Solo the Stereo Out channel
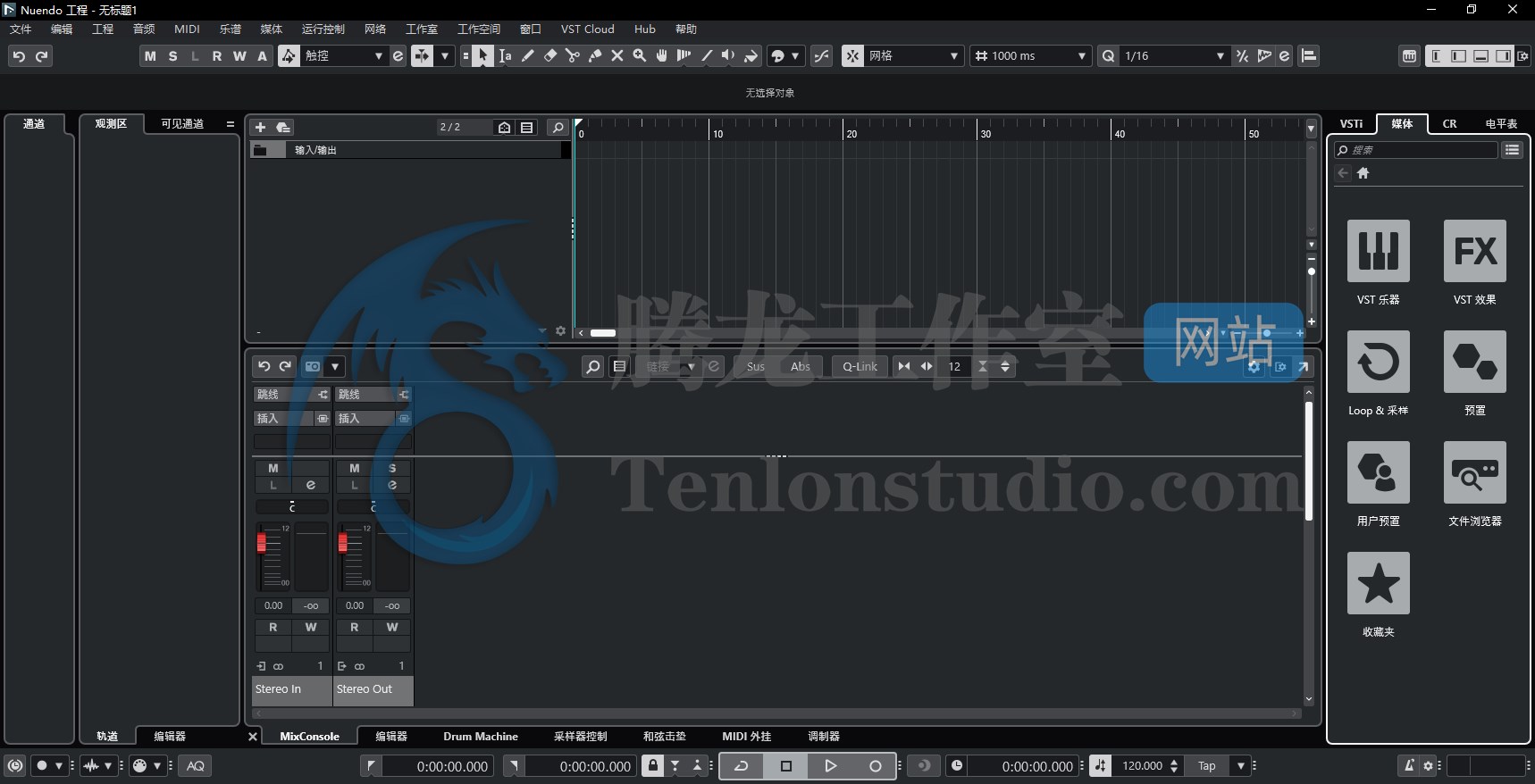This screenshot has width=1535, height=784. 392,468
